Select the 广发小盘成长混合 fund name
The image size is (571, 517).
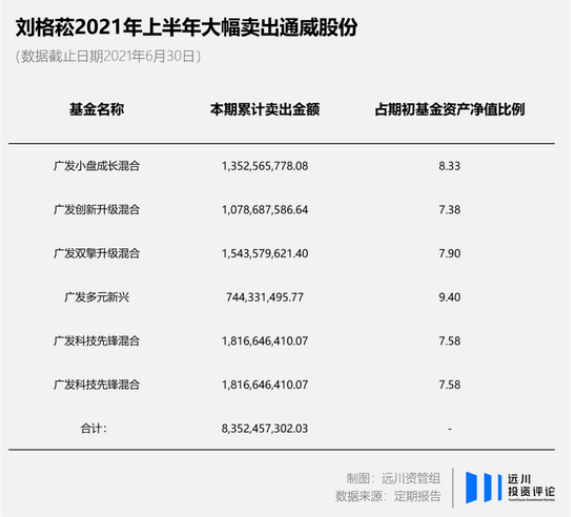pos(97,166)
